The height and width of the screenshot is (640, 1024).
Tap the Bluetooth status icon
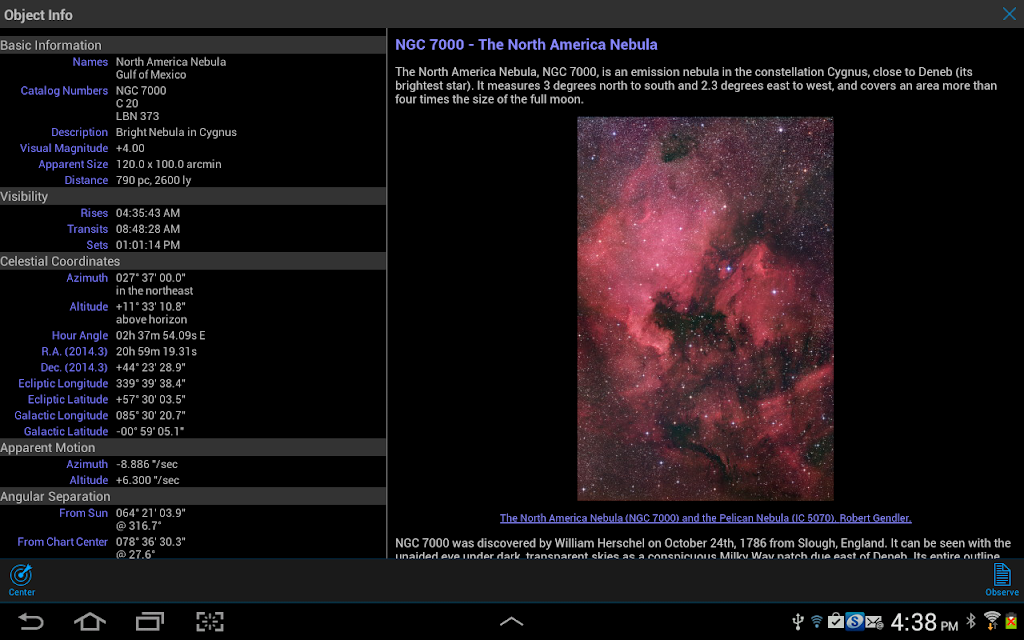[x=971, y=620]
